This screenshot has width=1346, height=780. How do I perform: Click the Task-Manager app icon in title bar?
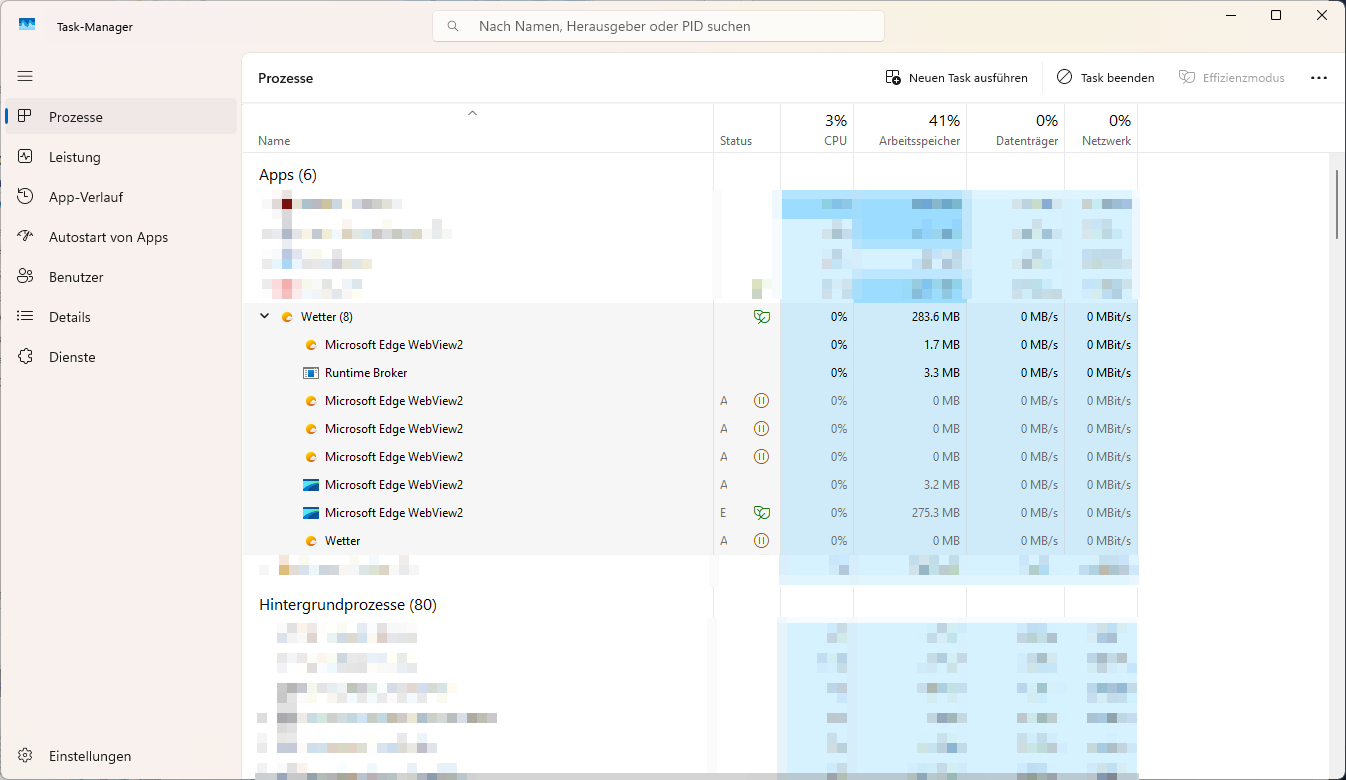point(27,26)
